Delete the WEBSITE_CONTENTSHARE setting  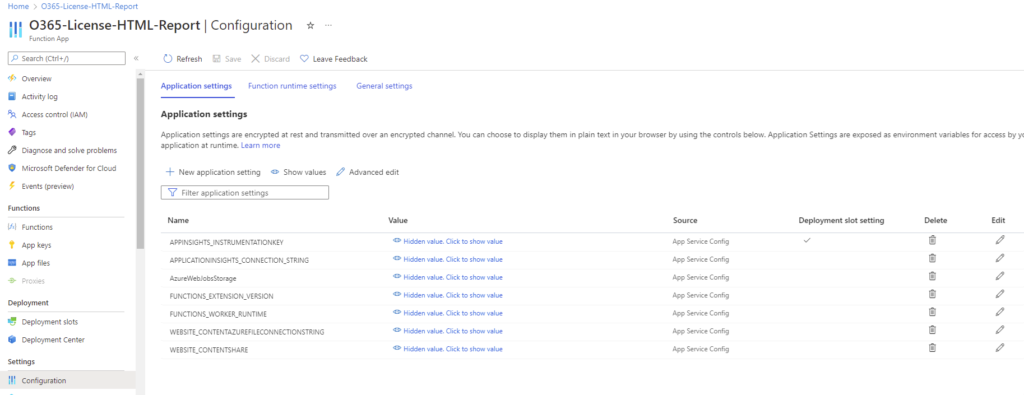click(932, 348)
